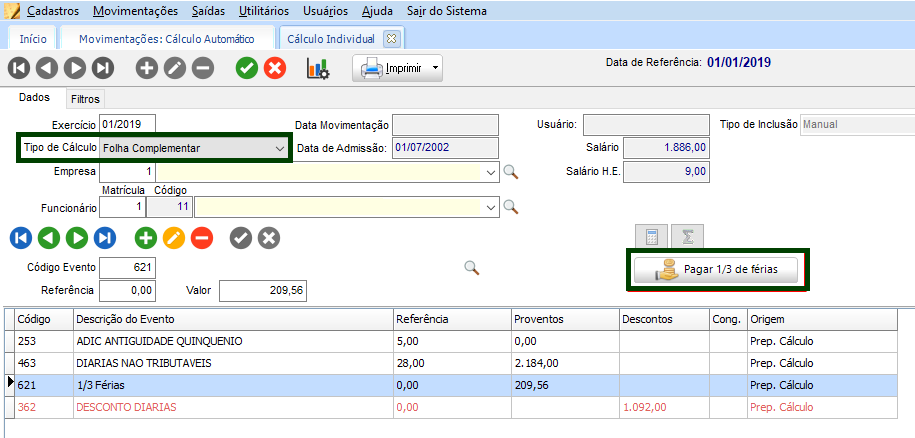This screenshot has height=438, width=915.
Task: Select the Dados subtab
Action: point(34,98)
